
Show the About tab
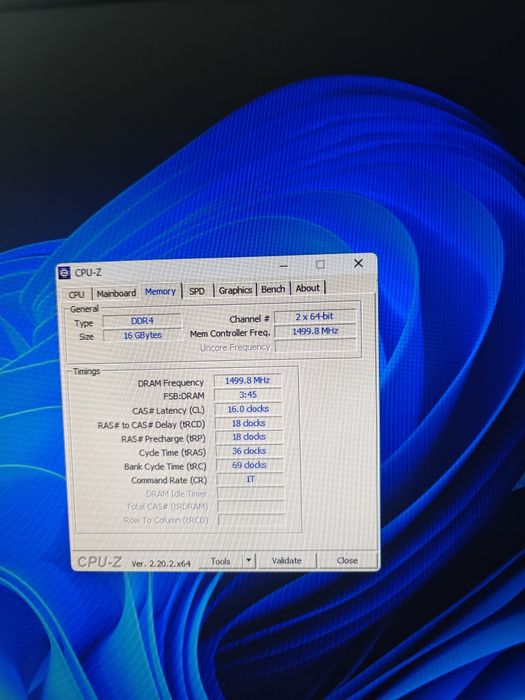(x=308, y=288)
